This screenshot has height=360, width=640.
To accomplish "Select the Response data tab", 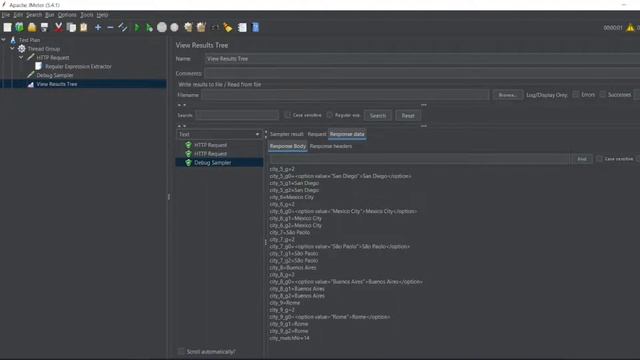I will pyautogui.click(x=347, y=134).
